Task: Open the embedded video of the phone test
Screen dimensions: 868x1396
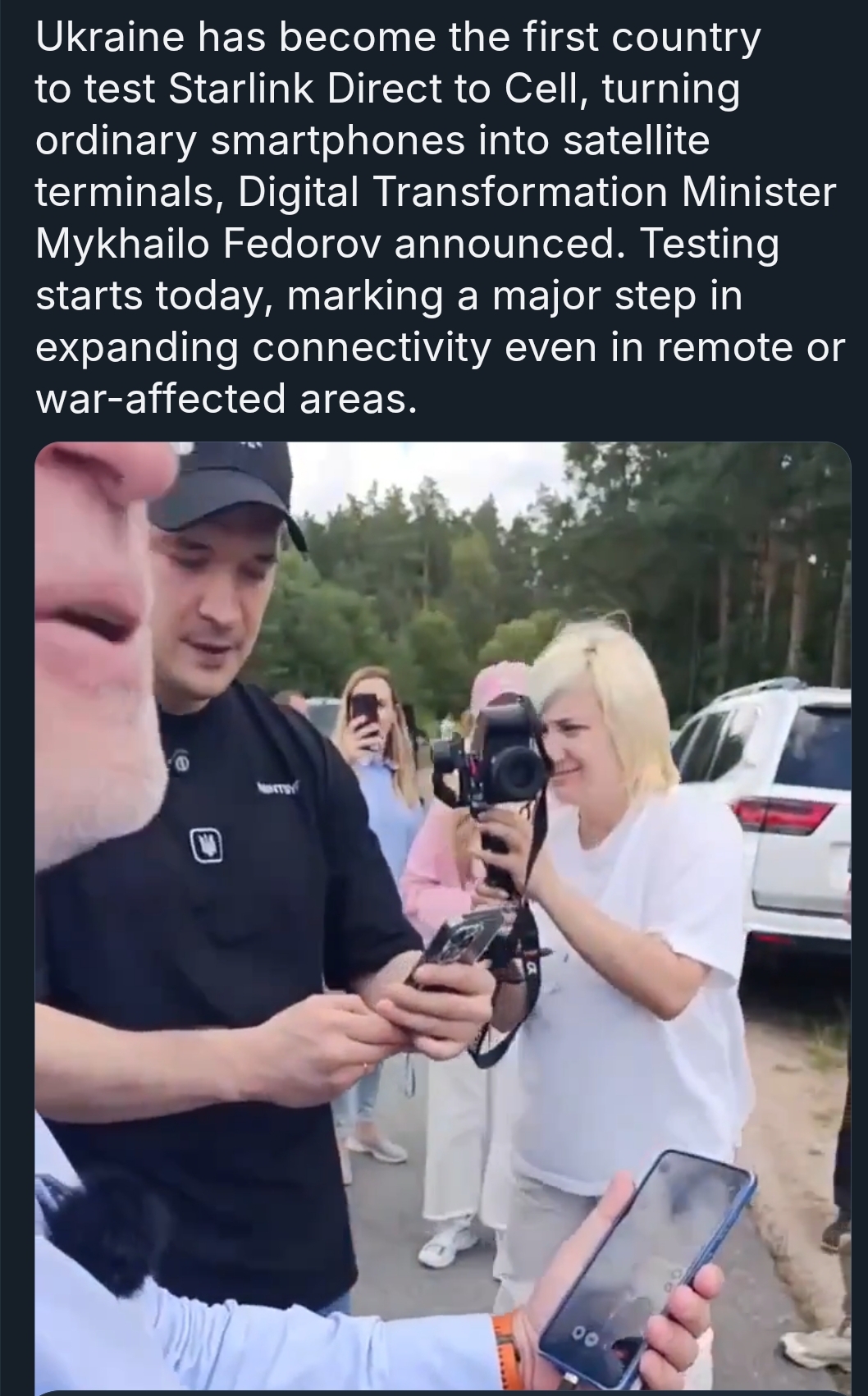Action: (443, 918)
